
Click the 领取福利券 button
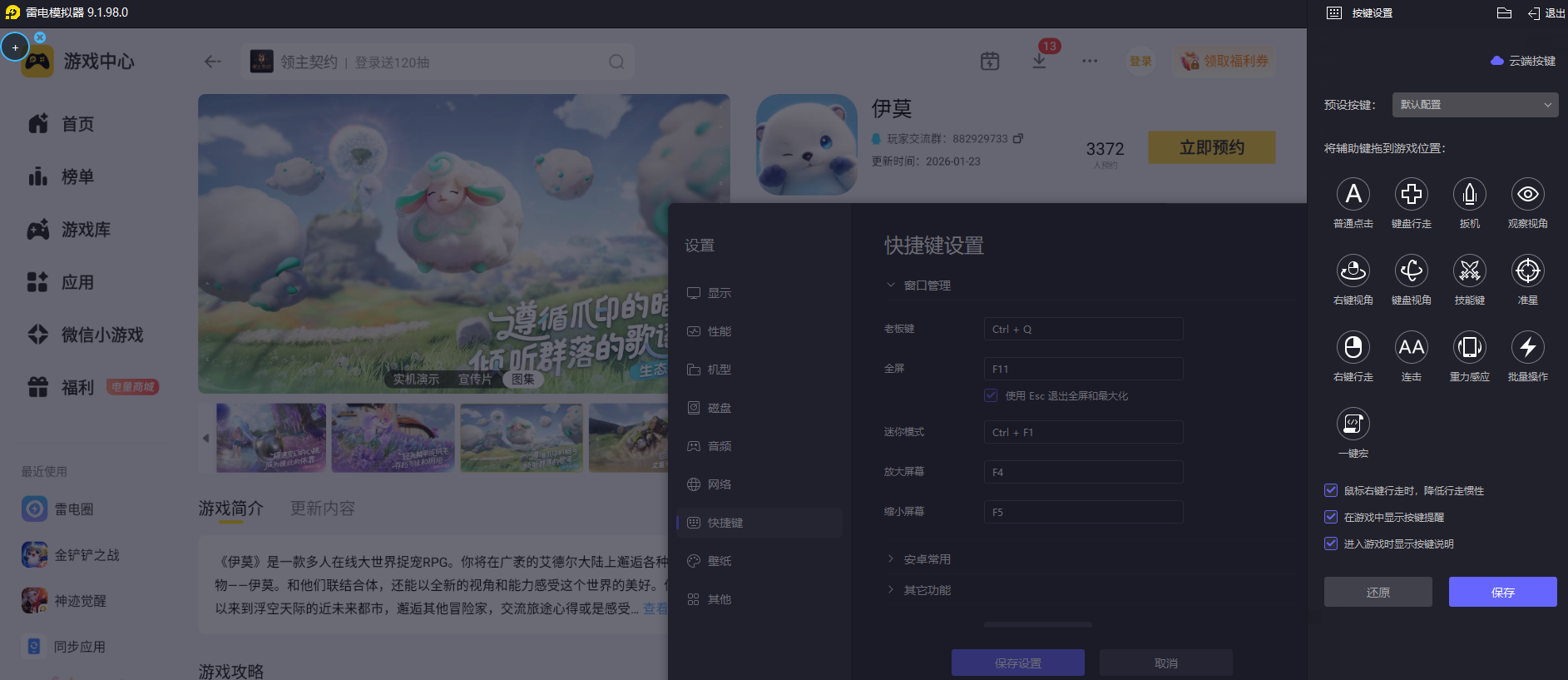pyautogui.click(x=1225, y=61)
